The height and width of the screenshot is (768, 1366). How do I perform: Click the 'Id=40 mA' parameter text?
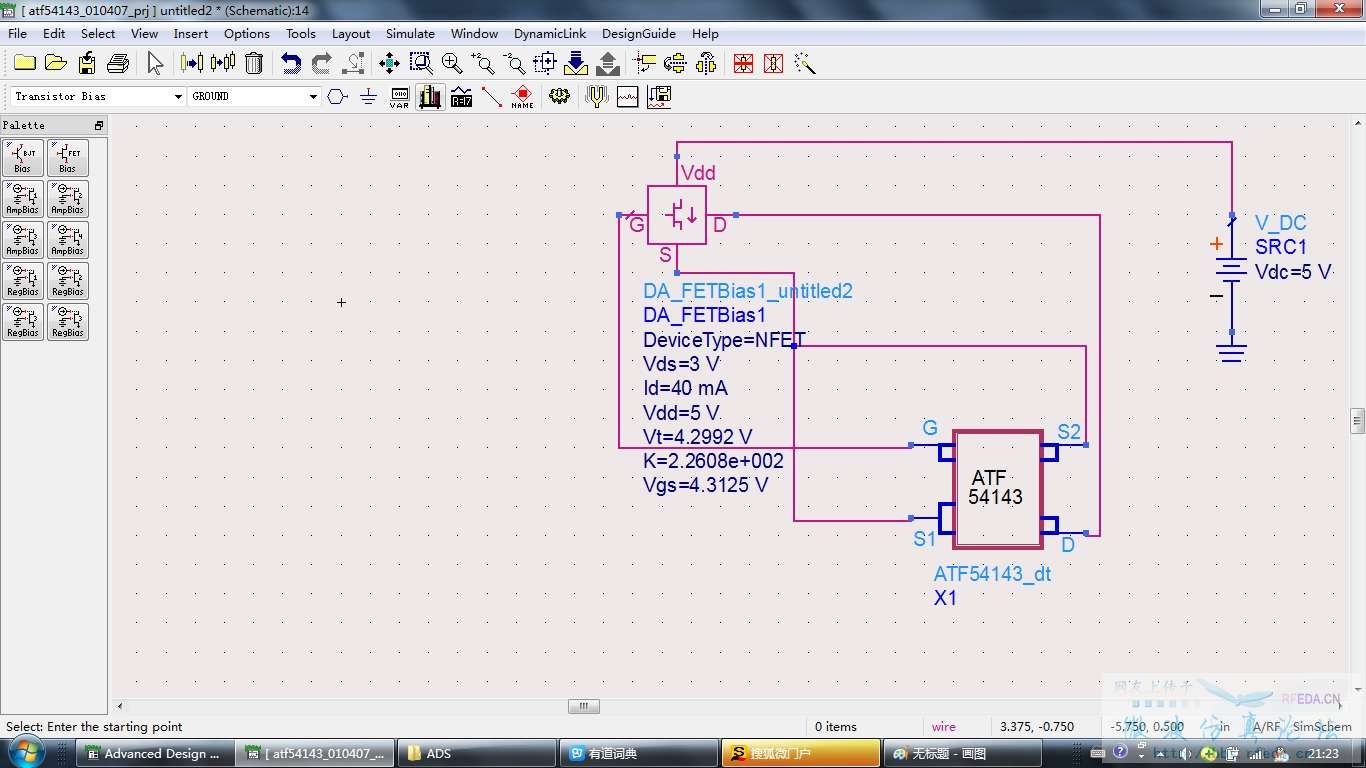click(685, 388)
